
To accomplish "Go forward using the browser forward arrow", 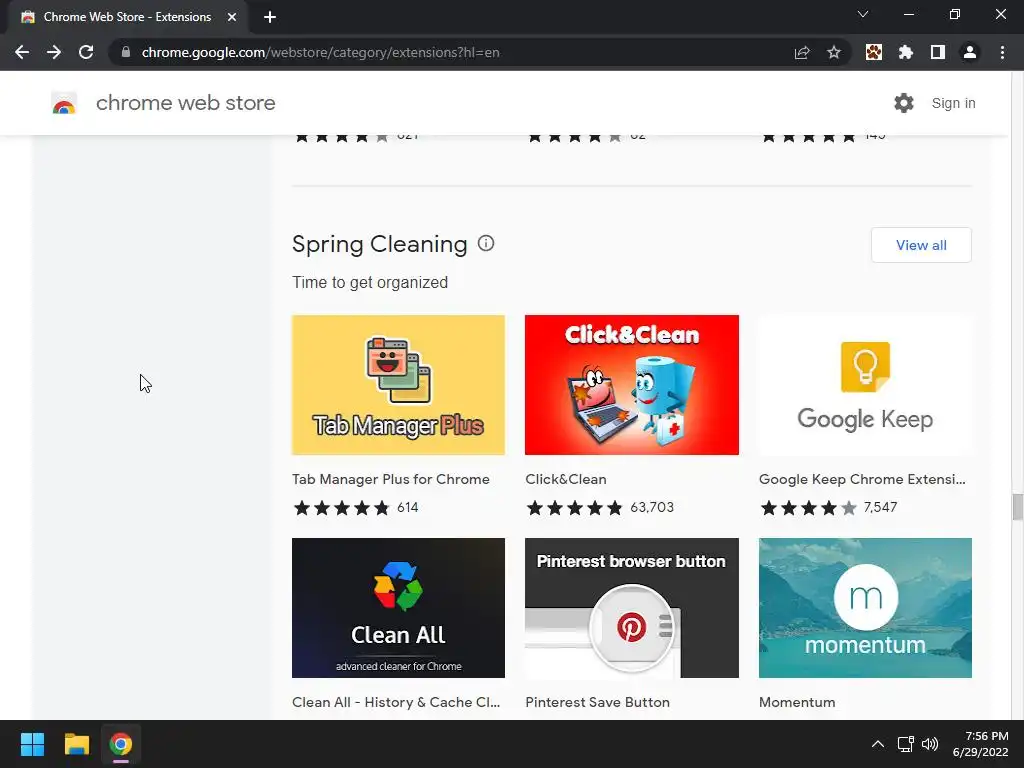I will 54,52.
